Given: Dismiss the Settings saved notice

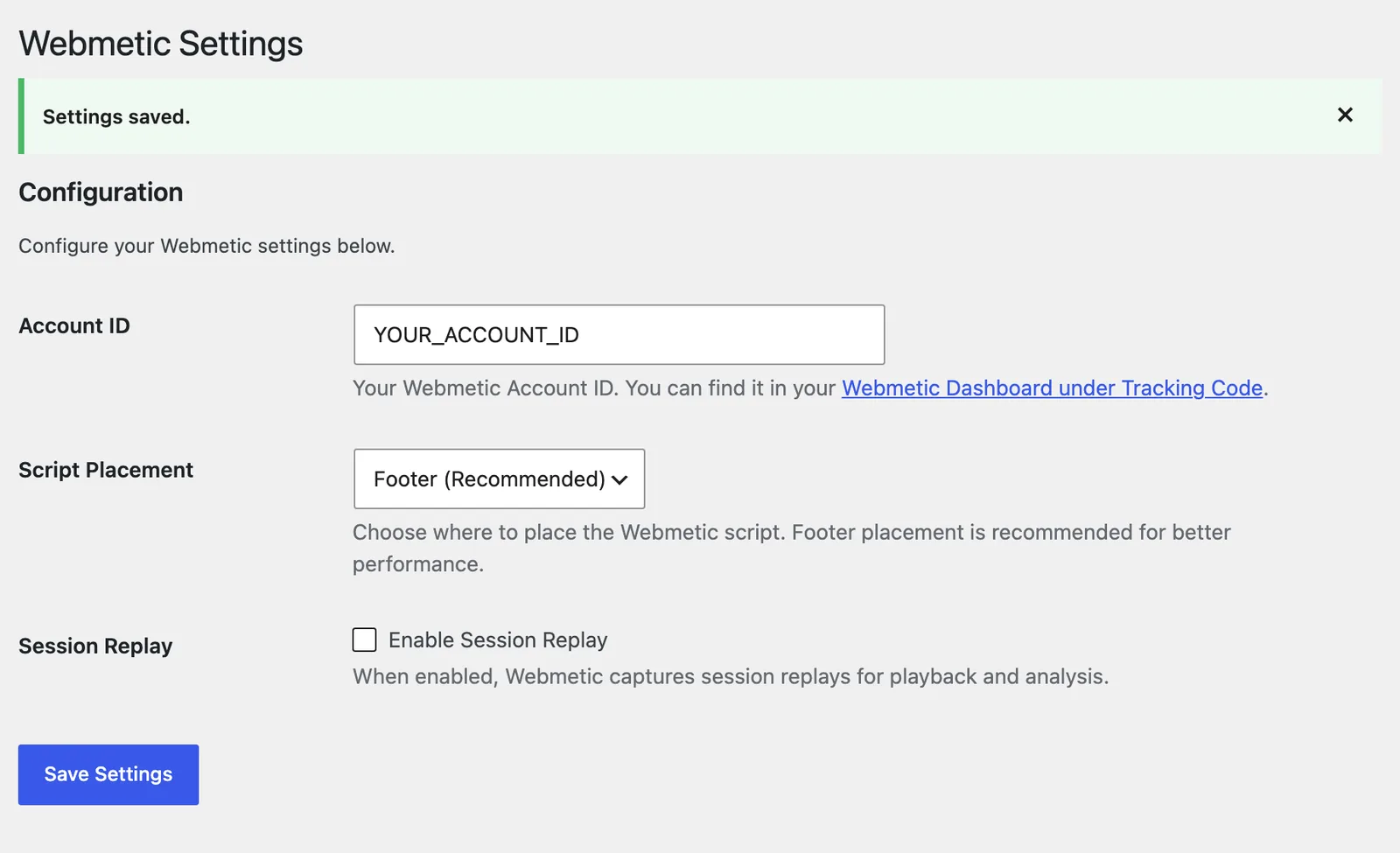Looking at the screenshot, I should point(1345,115).
